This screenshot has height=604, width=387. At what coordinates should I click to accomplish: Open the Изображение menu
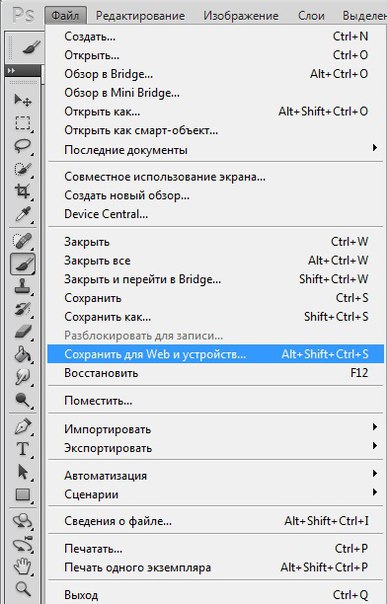(x=241, y=16)
